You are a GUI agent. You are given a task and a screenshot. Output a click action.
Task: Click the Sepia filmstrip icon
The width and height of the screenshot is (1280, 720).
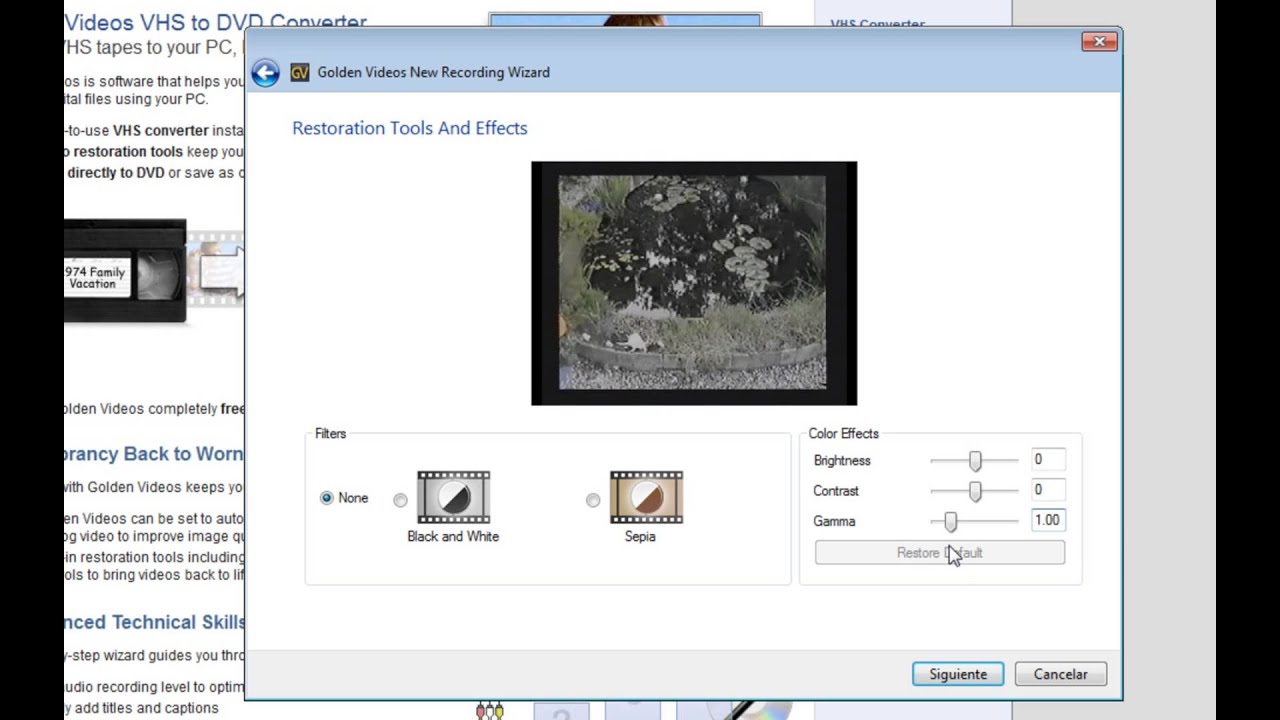(x=646, y=497)
